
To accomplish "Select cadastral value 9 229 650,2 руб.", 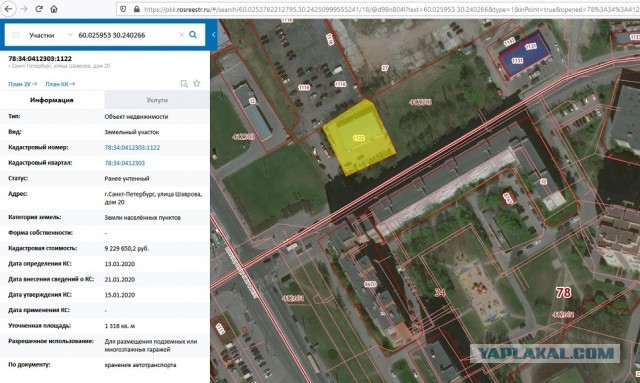I will click(127, 248).
